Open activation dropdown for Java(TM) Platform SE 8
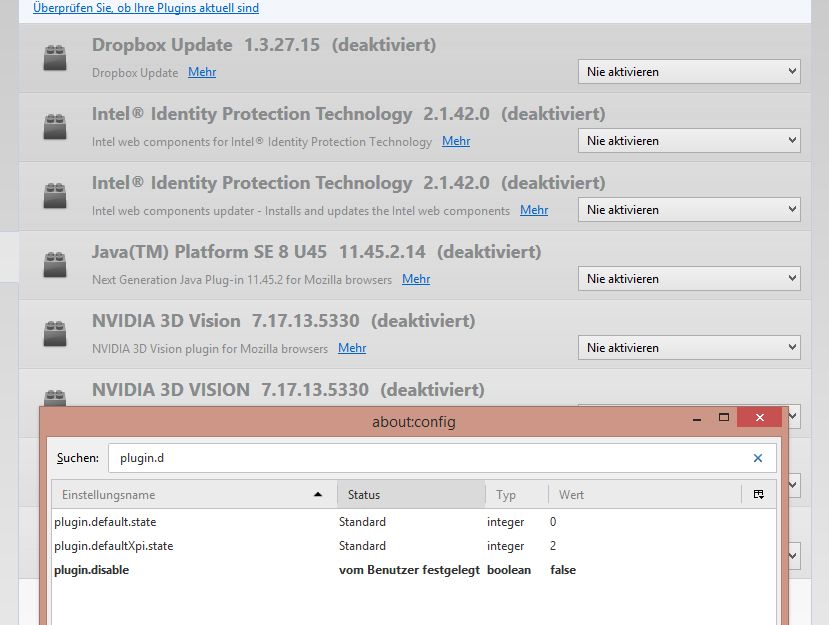Image resolution: width=829 pixels, height=625 pixels. click(689, 279)
